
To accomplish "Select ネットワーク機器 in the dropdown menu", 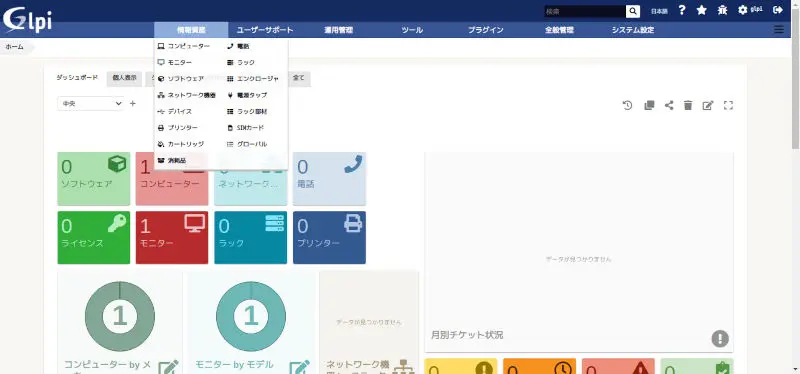I will [x=186, y=95].
